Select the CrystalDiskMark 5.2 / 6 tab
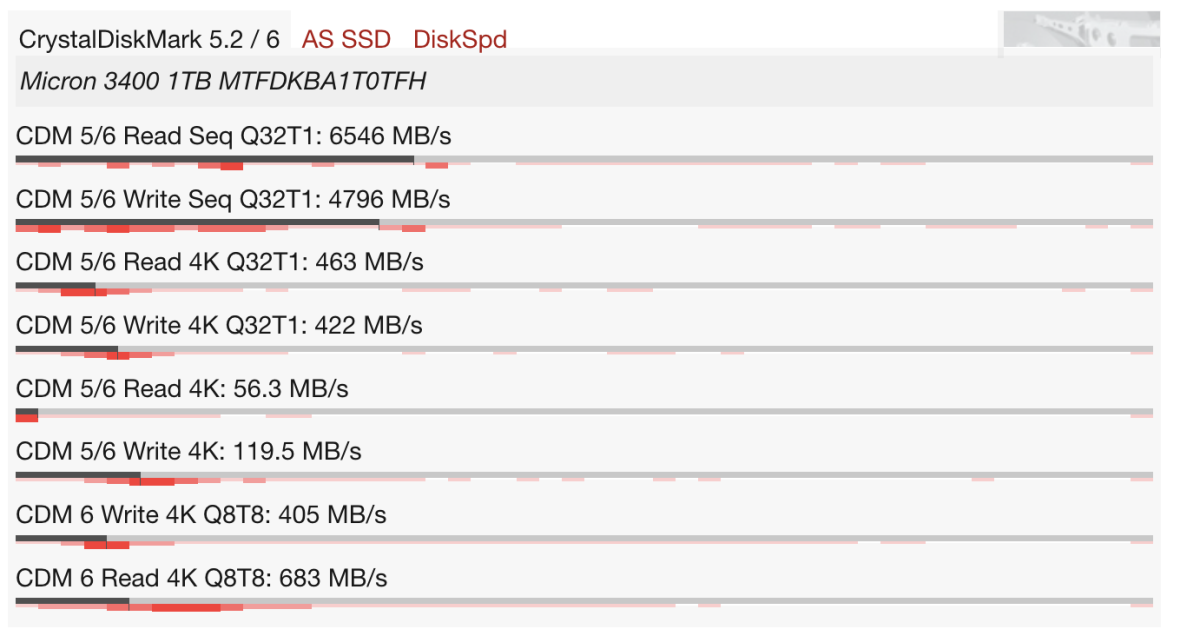 pos(150,40)
